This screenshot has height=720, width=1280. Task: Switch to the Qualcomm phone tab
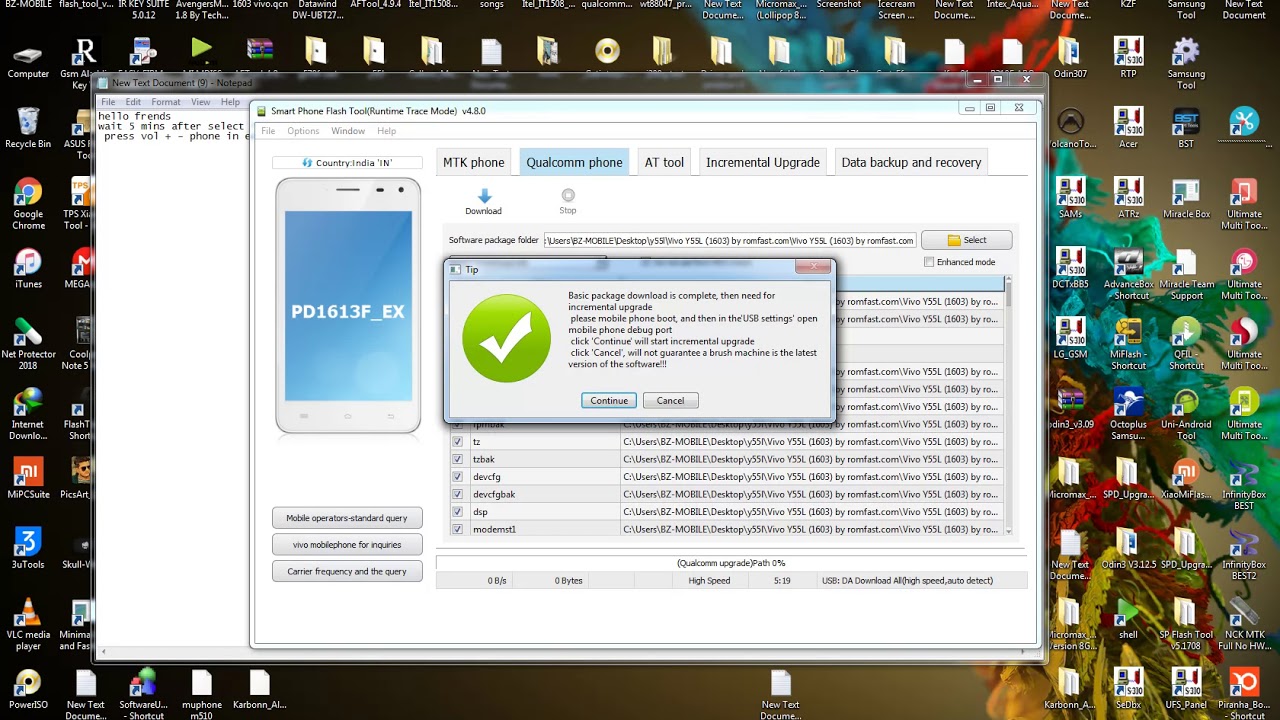click(574, 162)
